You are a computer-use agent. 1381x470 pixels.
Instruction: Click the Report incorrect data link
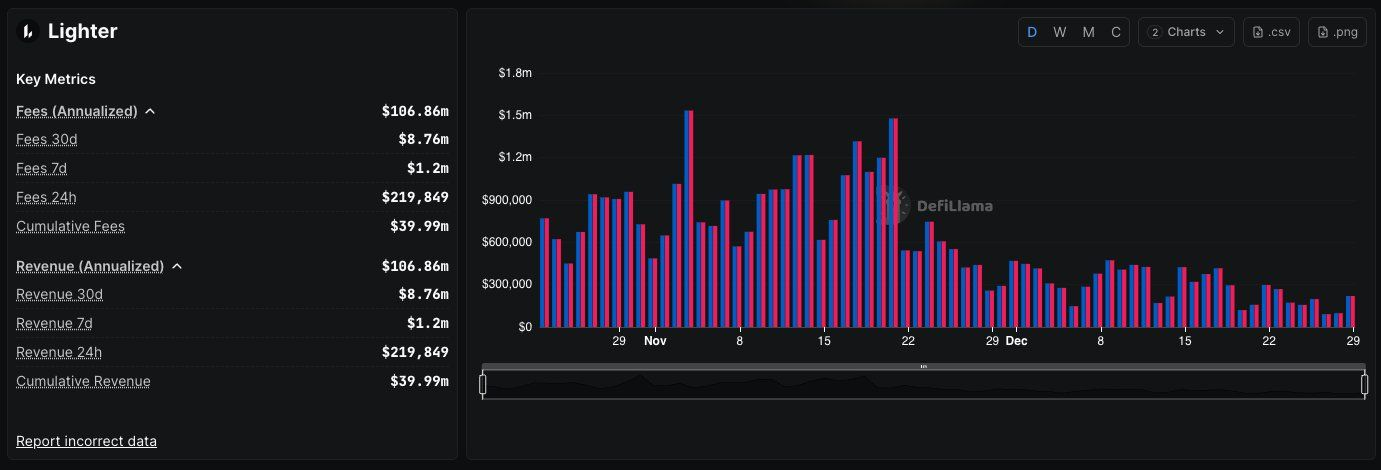86,441
